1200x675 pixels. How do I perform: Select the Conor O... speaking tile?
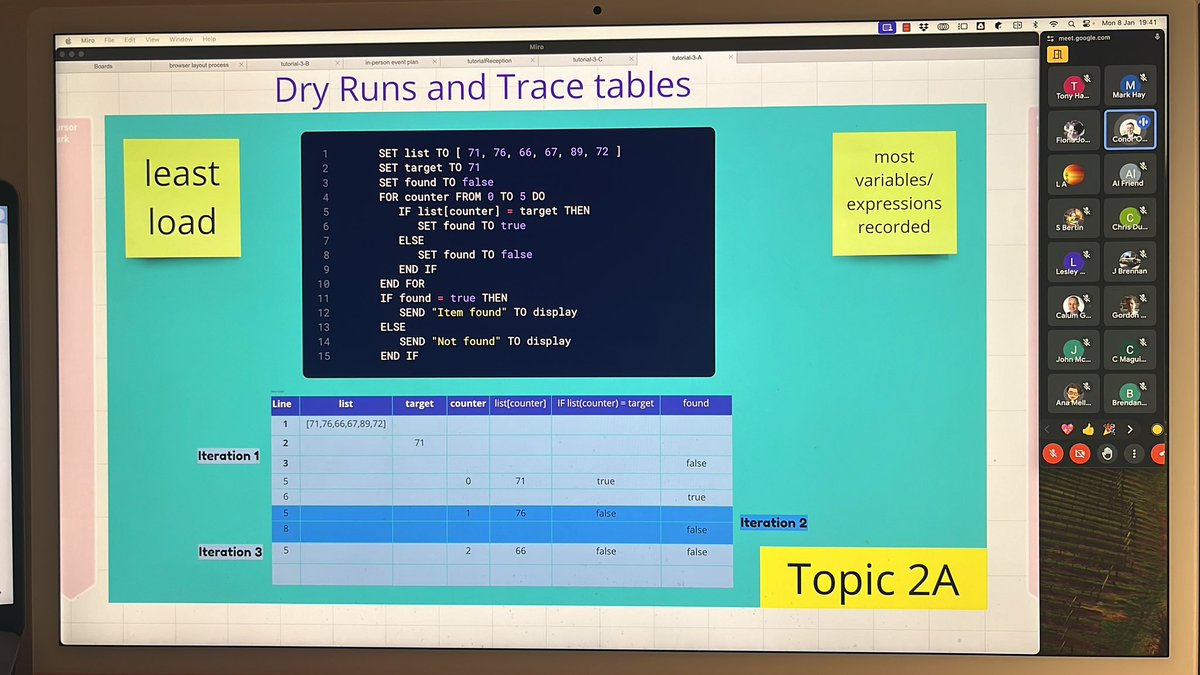pyautogui.click(x=1130, y=129)
